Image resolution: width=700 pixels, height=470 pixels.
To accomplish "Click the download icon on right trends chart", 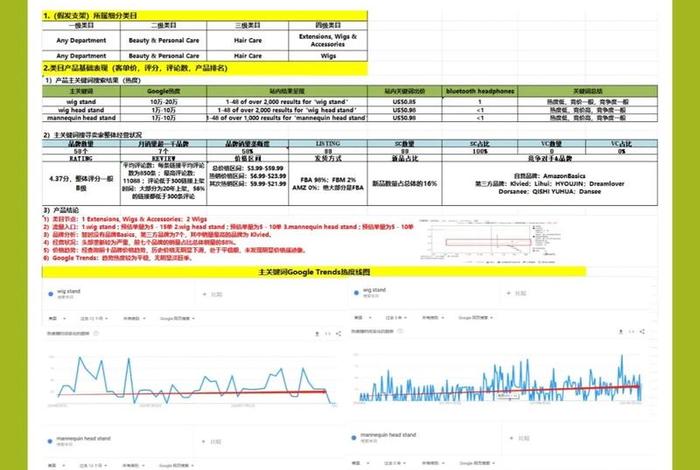I will tap(619, 331).
